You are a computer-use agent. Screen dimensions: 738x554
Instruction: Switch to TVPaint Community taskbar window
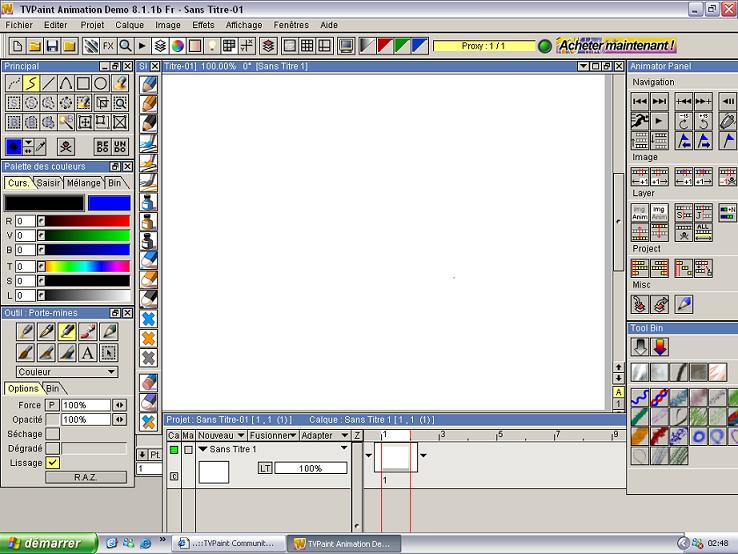pos(229,543)
